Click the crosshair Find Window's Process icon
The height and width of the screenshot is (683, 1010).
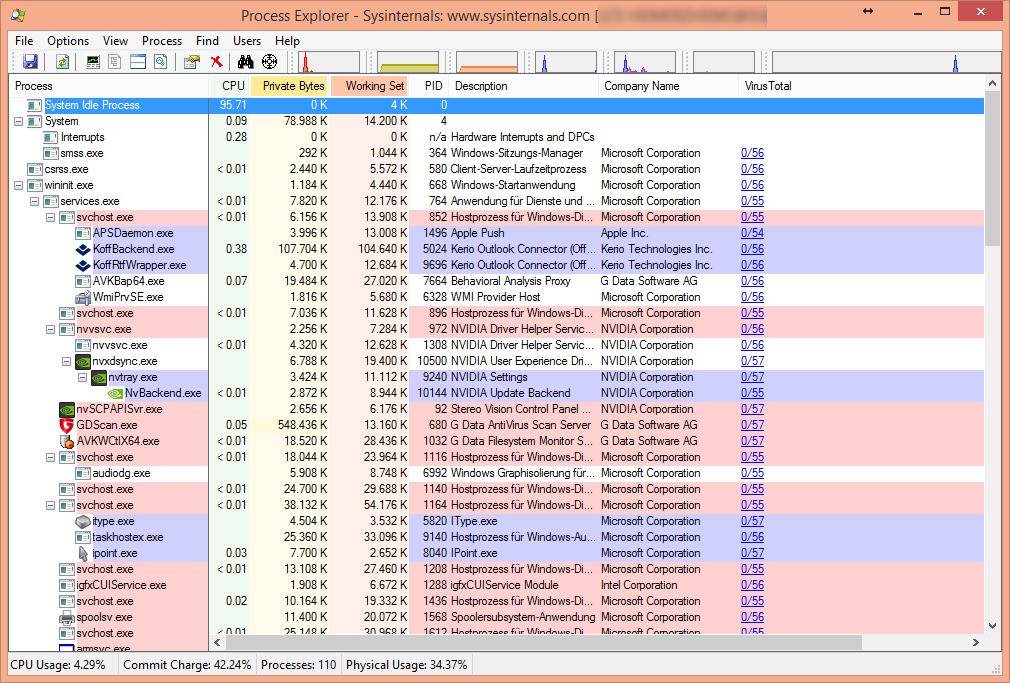(x=269, y=62)
